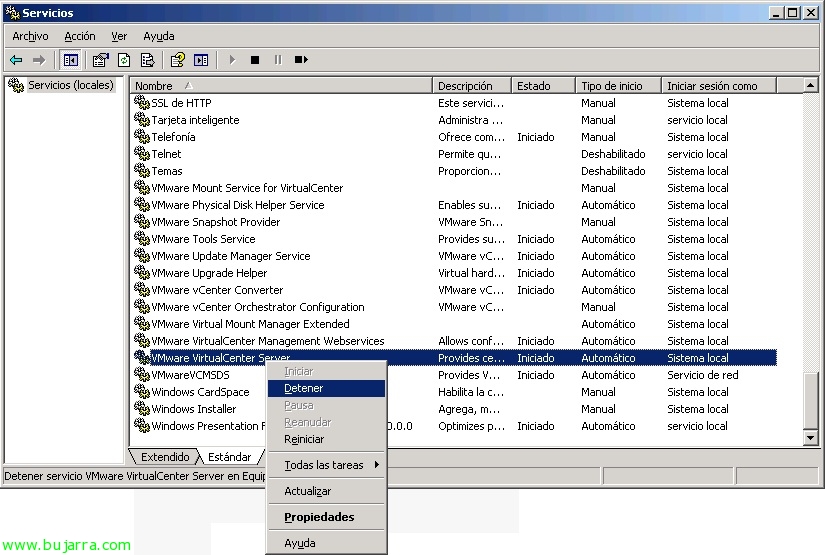
Task: Switch to the Extendido tab
Action: click(165, 457)
